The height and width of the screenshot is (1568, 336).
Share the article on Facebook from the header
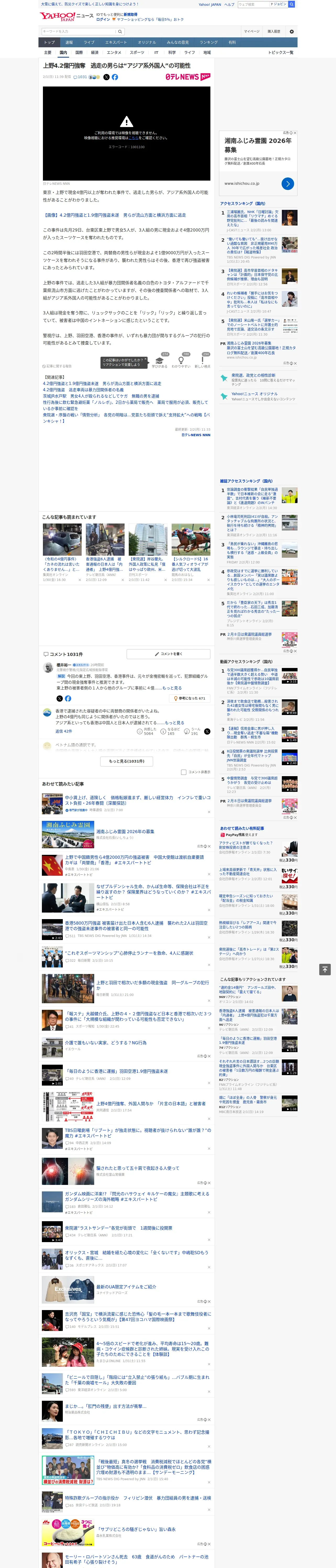pos(115,77)
